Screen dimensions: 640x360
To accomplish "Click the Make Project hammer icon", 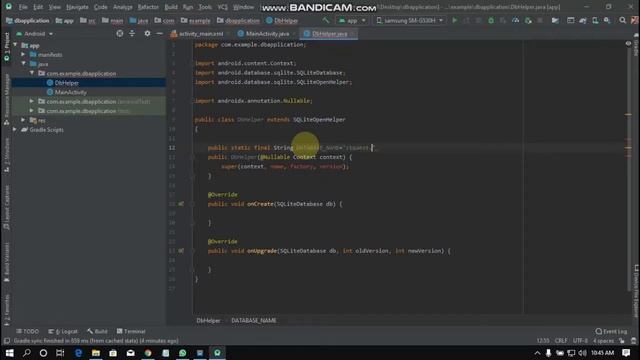I will pyautogui.click(x=325, y=20).
